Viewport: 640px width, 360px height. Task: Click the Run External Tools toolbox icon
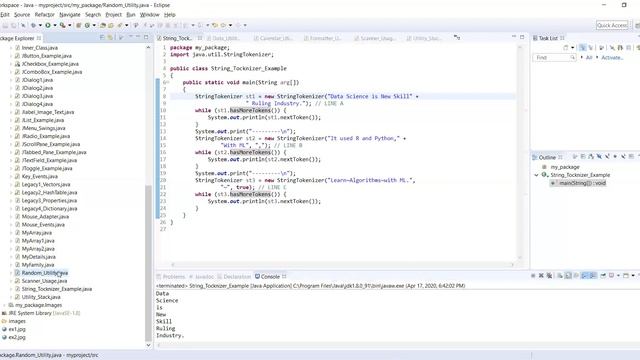point(62,25)
